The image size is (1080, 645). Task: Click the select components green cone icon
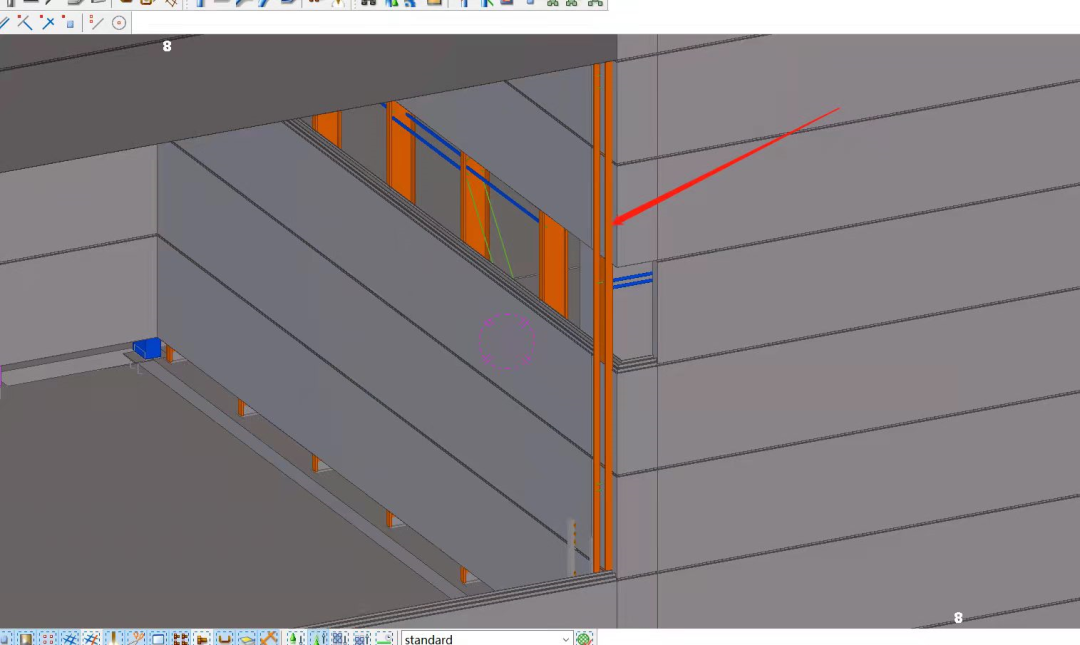[x=295, y=639]
